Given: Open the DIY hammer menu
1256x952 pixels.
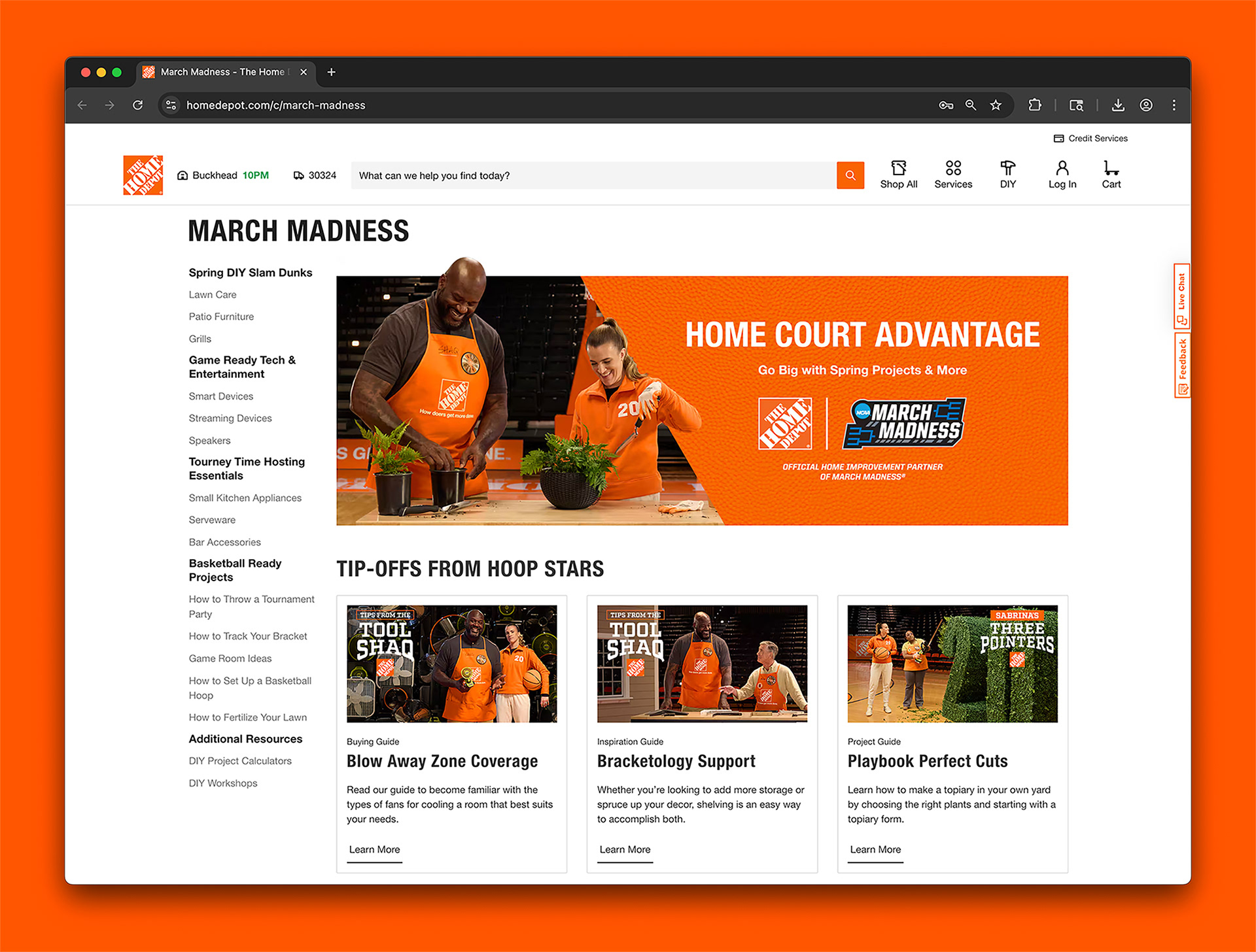Looking at the screenshot, I should click(1007, 175).
